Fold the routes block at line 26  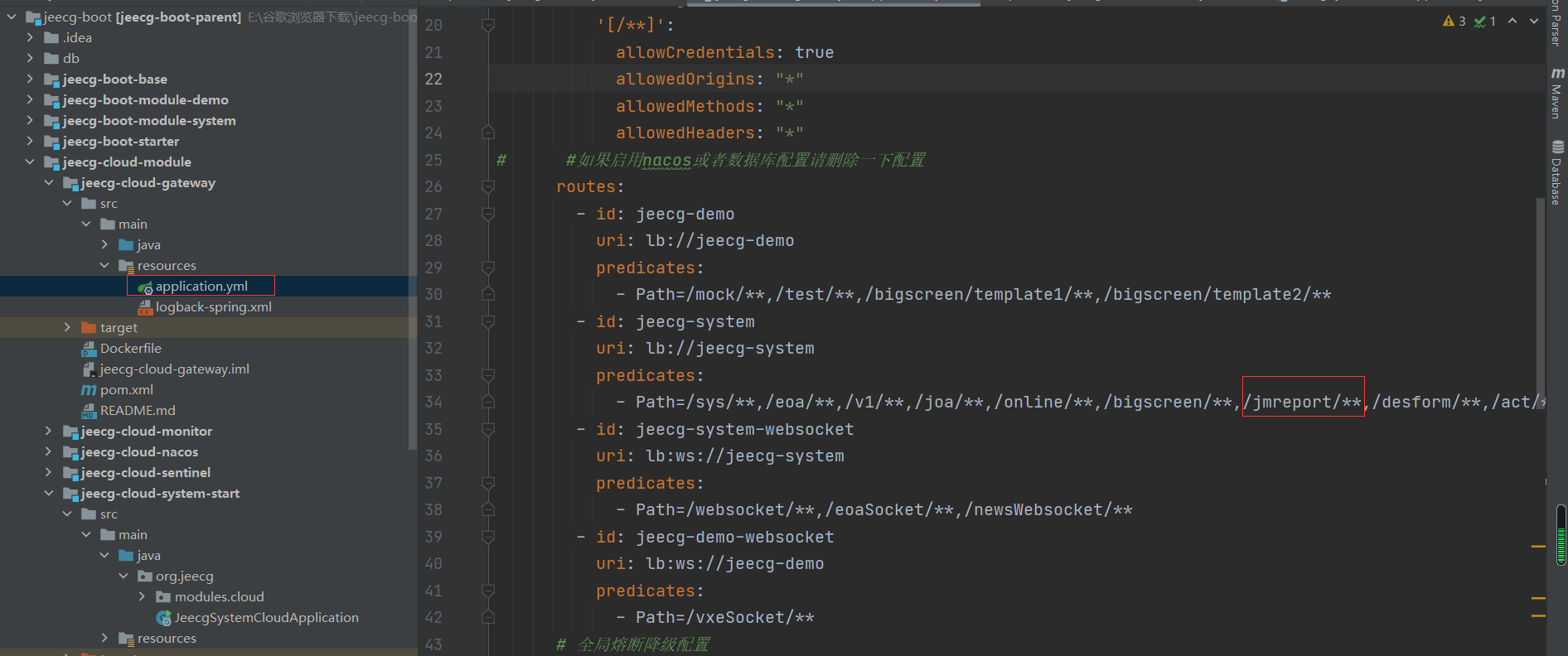[x=488, y=187]
